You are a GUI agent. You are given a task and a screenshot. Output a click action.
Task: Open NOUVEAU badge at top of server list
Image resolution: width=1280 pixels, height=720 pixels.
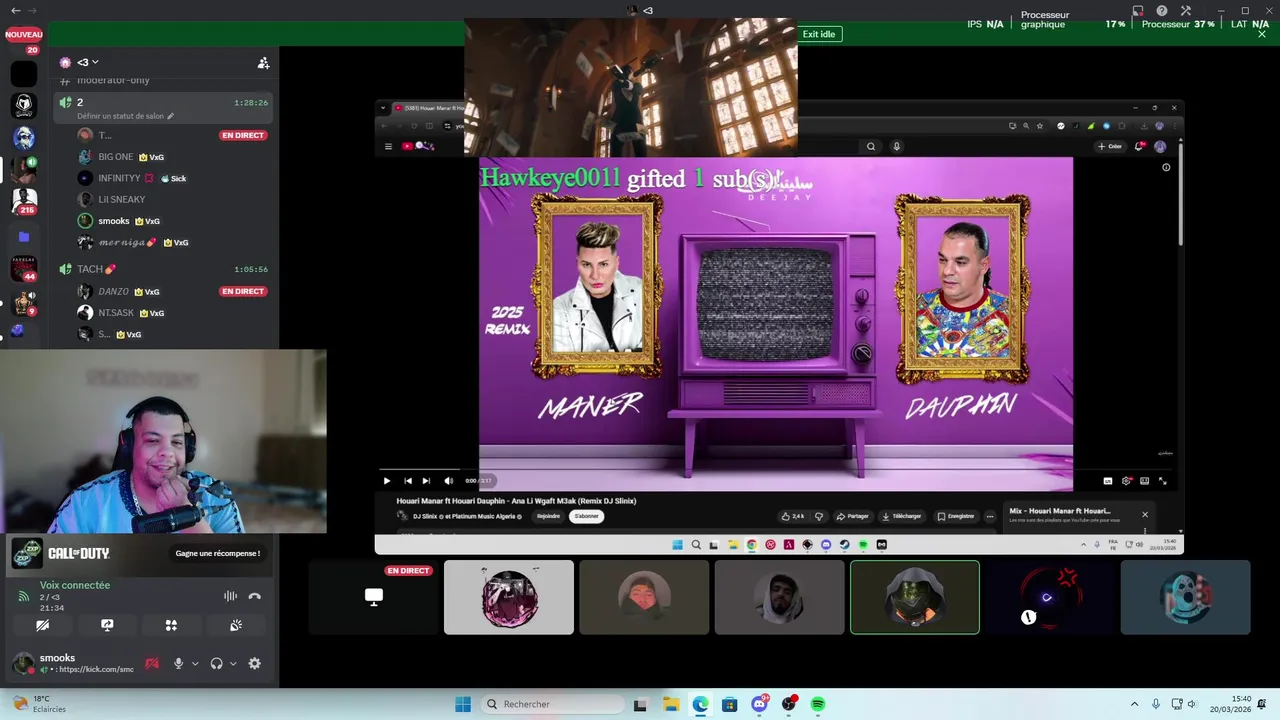point(24,34)
